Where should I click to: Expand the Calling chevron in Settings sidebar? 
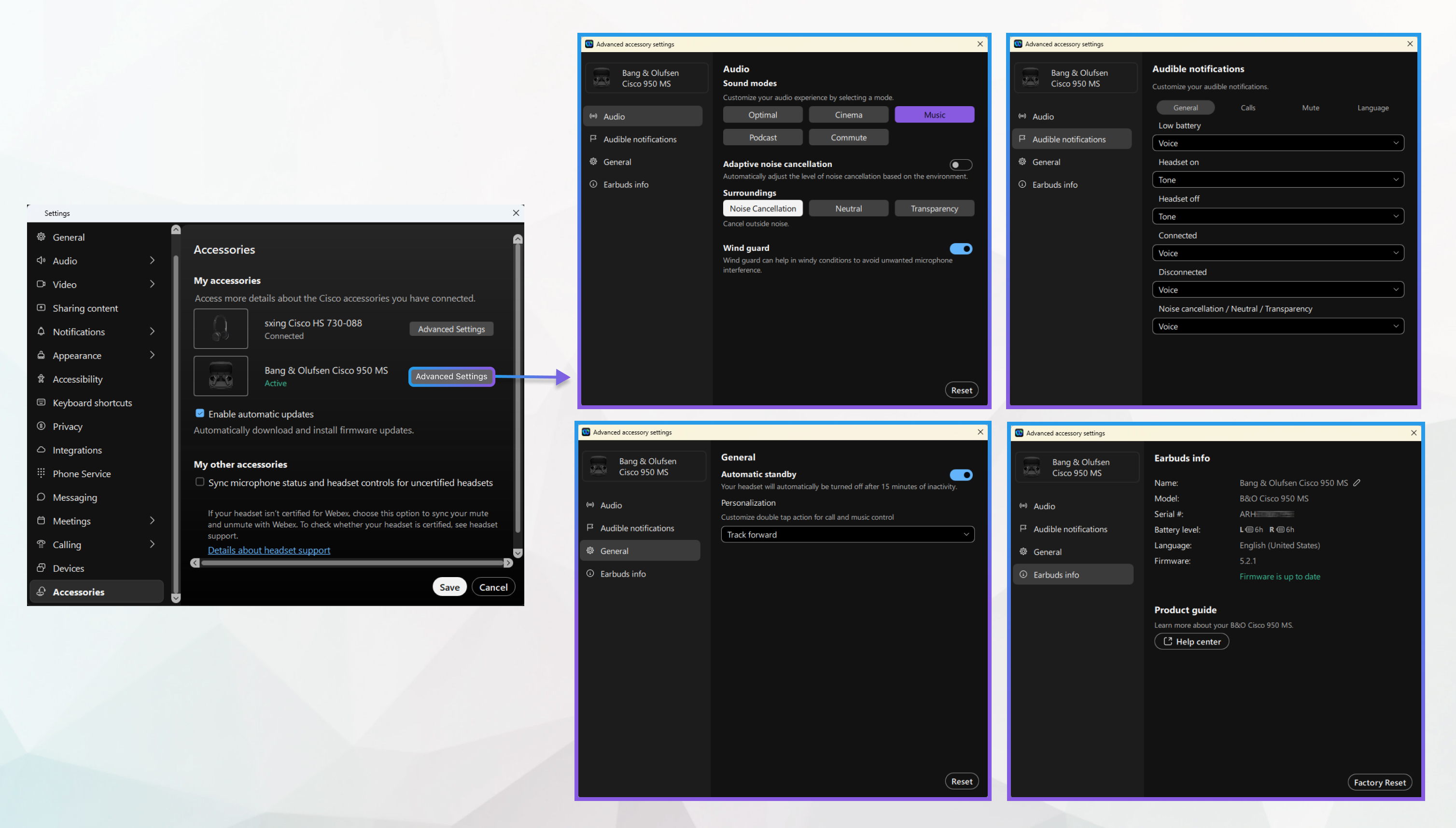pos(152,544)
